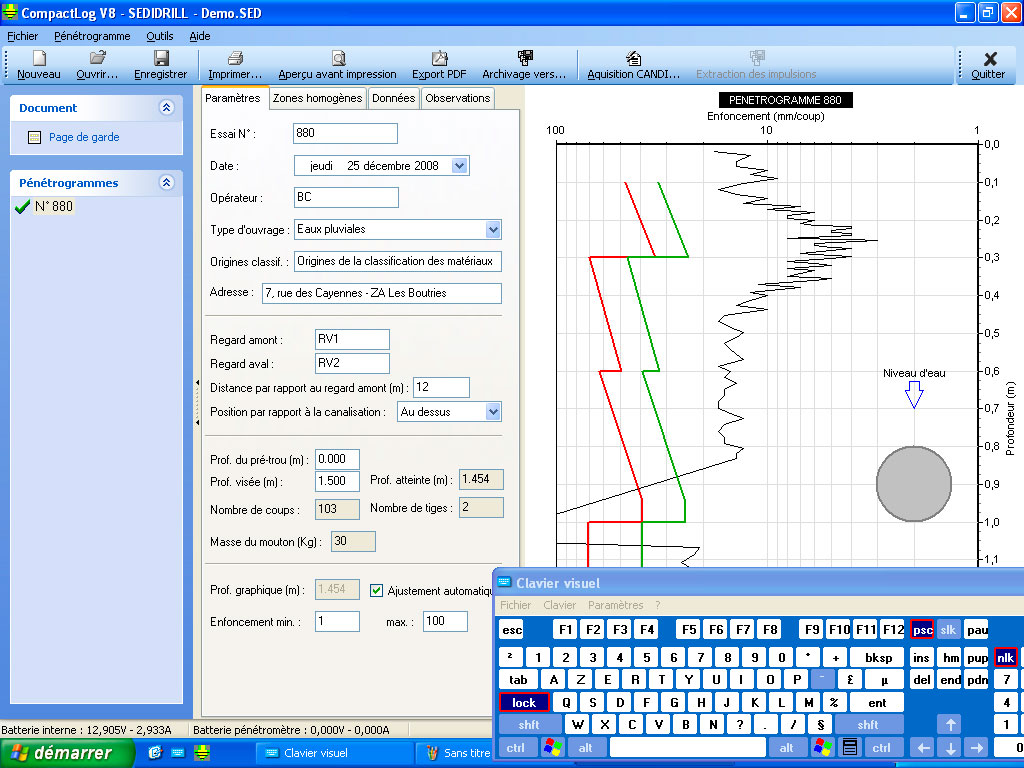Select pénétrogramme N° 880 in list
This screenshot has width=1024, height=768.
(x=54, y=206)
